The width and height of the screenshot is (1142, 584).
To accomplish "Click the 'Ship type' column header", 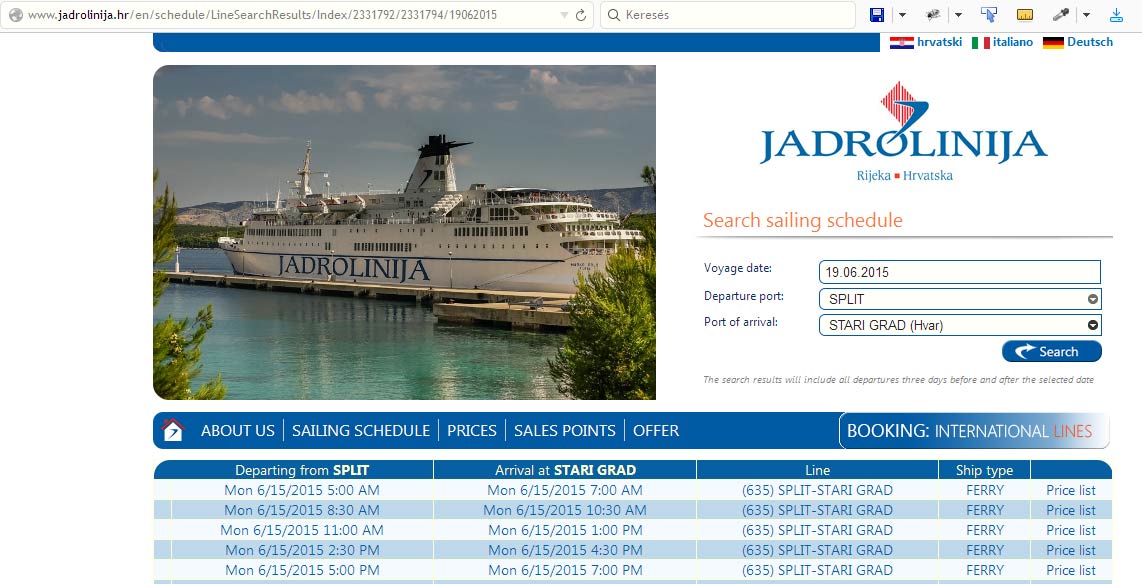I will (984, 470).
